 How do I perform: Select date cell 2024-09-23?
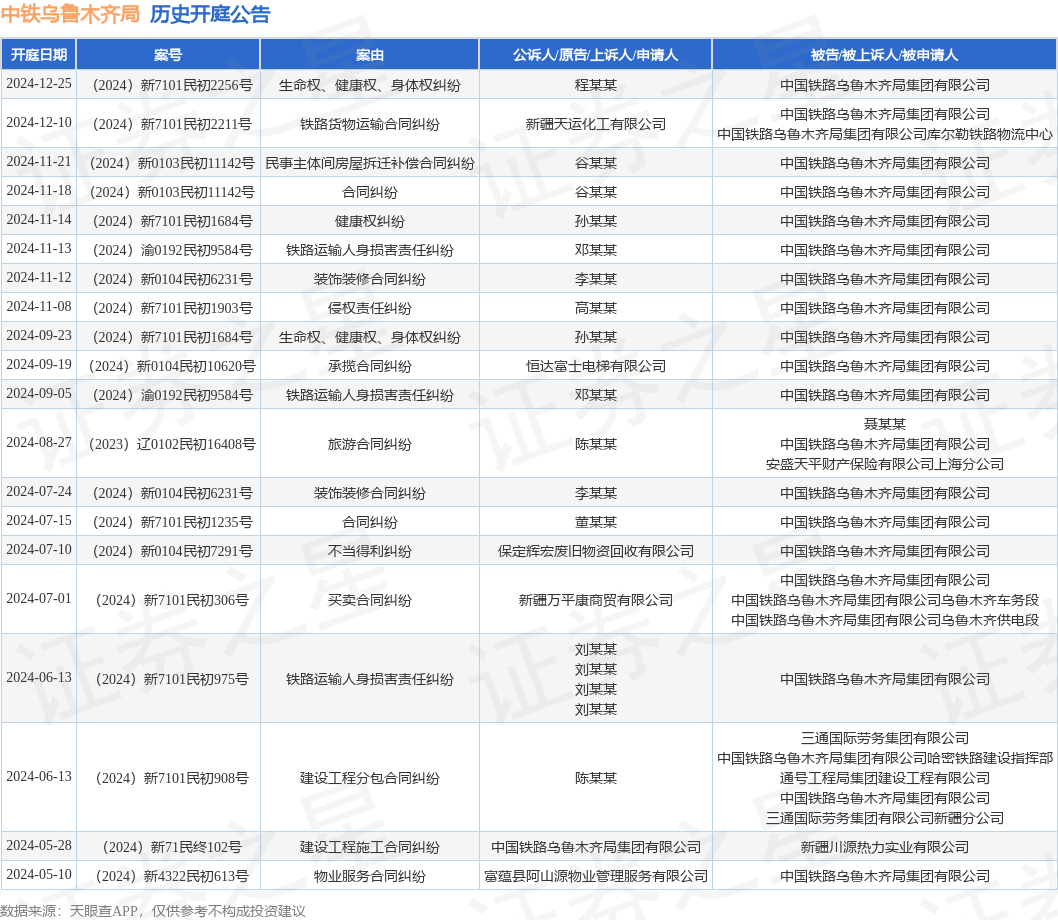(38, 336)
